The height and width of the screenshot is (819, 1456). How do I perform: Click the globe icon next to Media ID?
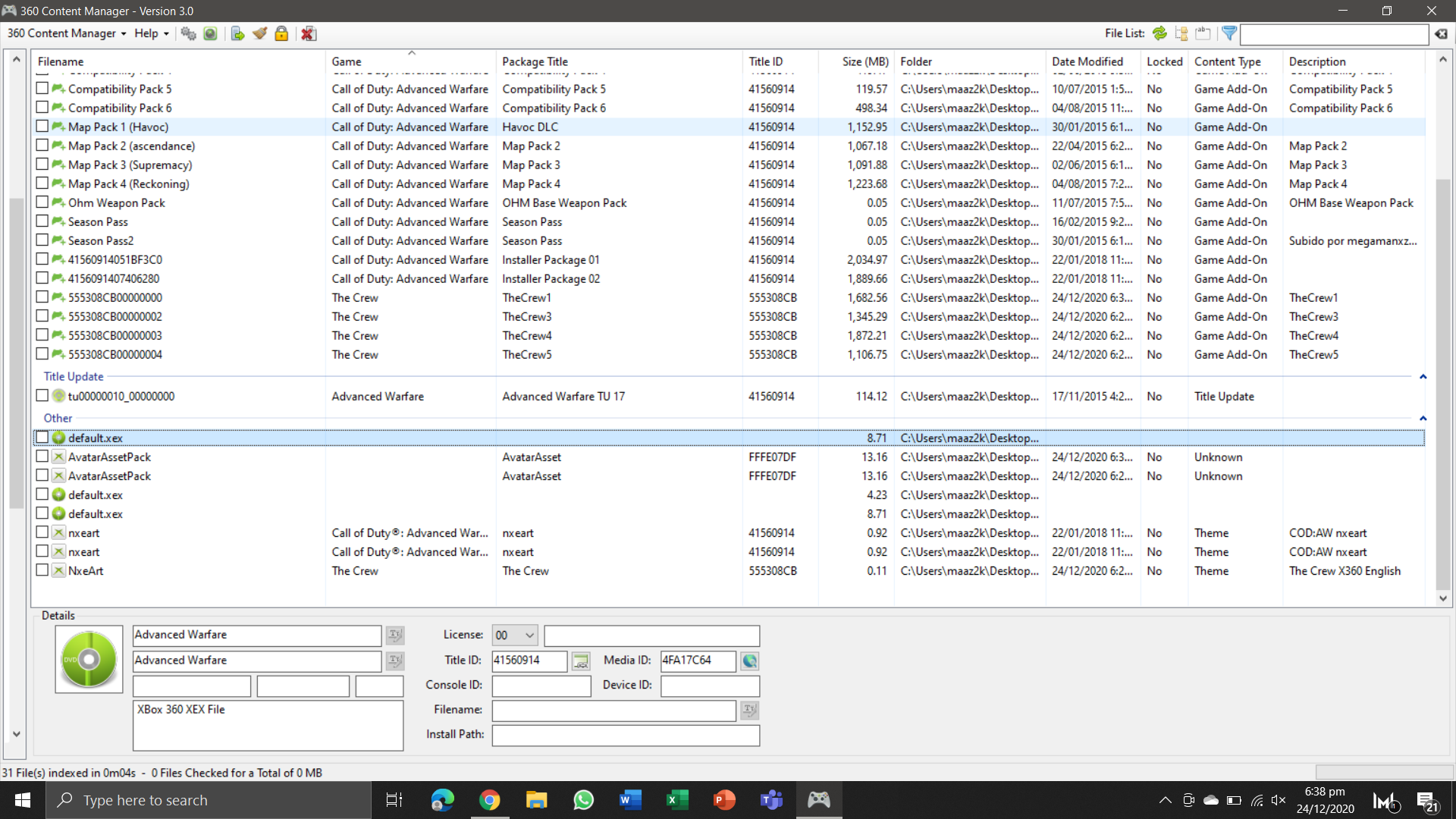click(749, 661)
